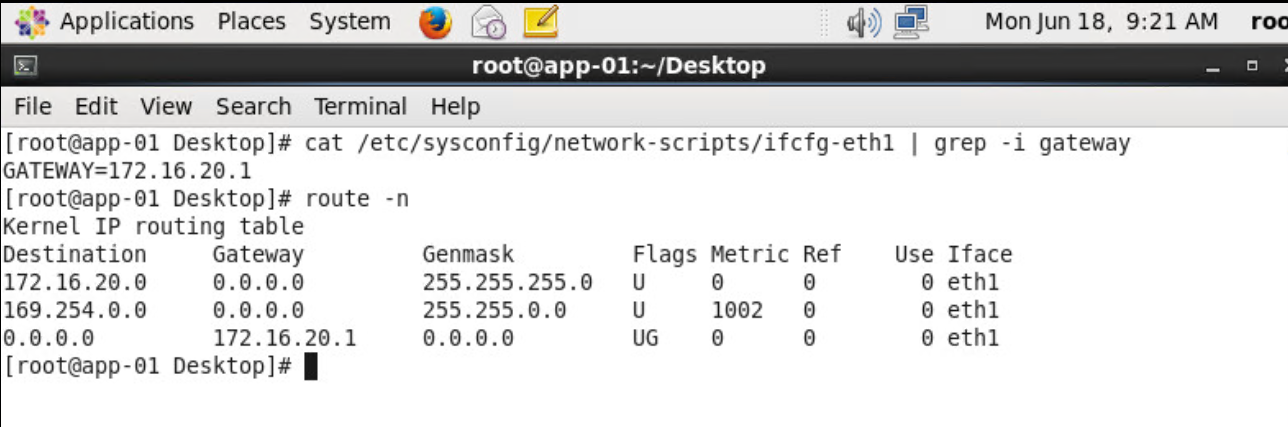Viewport: 1288px width, 427px height.
Task: Open the Terminal menu item
Action: click(360, 106)
